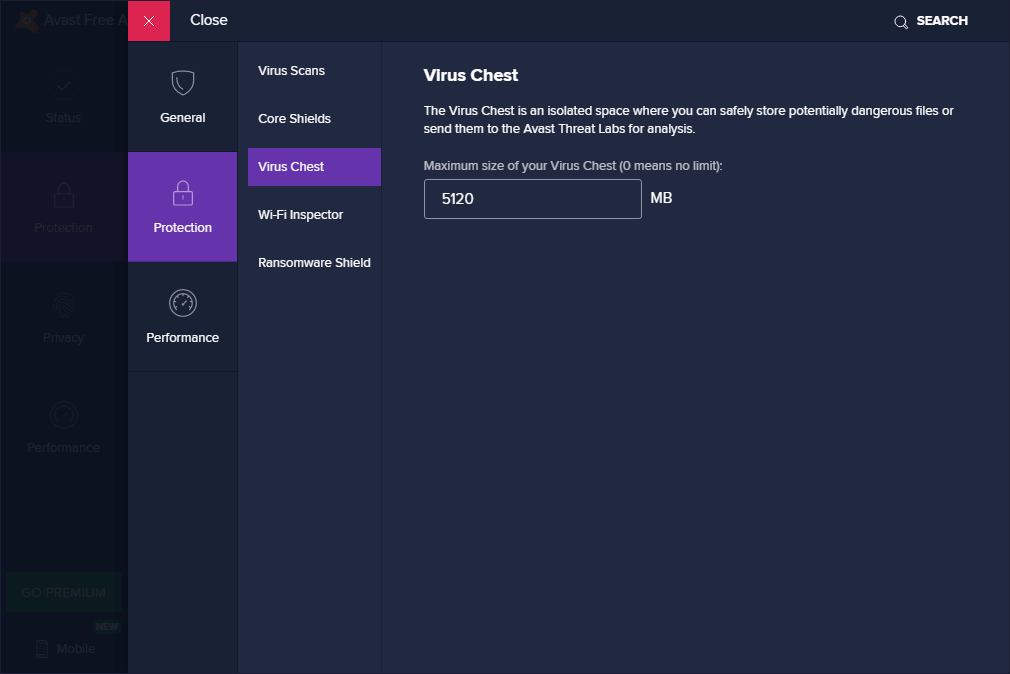Open the General settings tab
The width and height of the screenshot is (1010, 674).
pos(182,97)
